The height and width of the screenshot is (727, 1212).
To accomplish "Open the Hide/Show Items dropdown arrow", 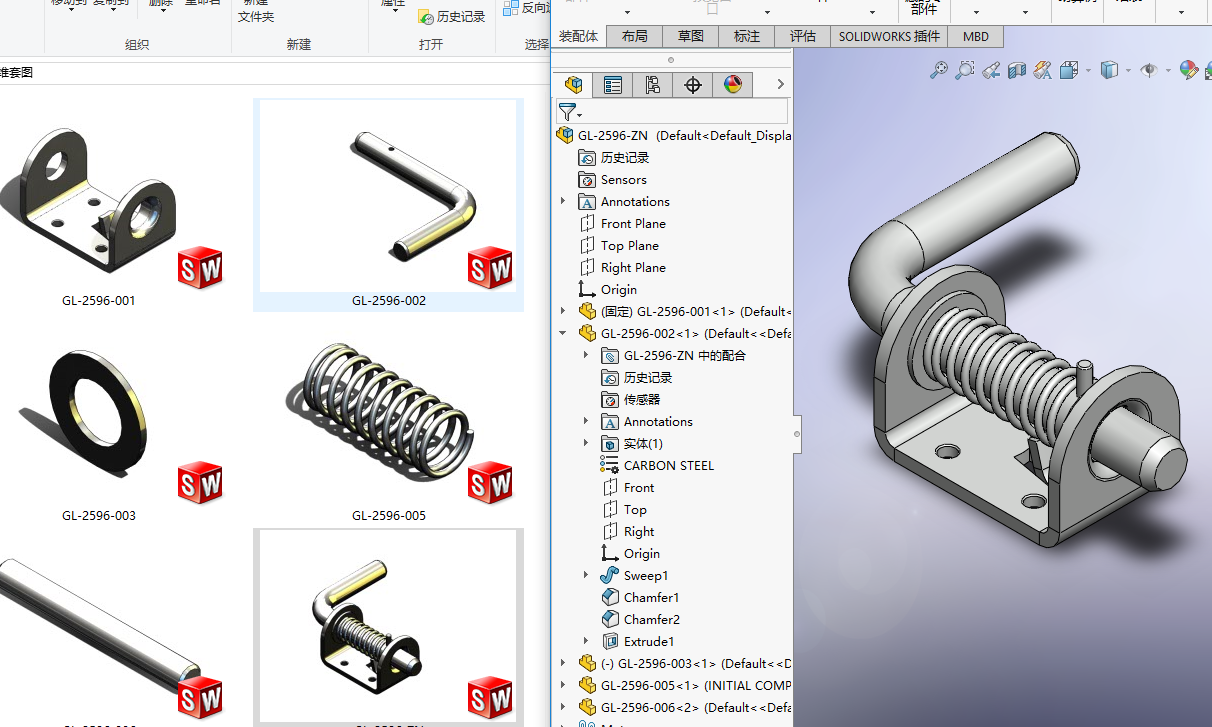I will pos(1168,71).
